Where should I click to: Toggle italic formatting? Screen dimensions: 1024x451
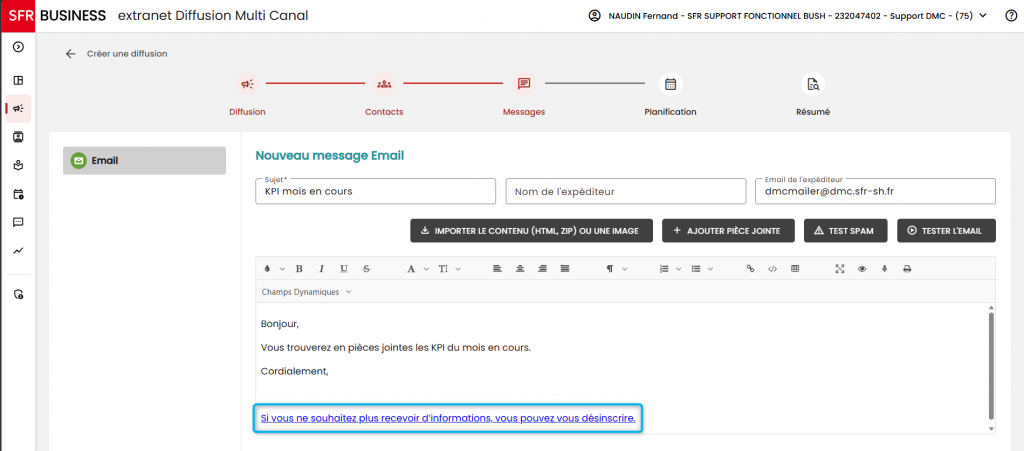pyautogui.click(x=321, y=269)
